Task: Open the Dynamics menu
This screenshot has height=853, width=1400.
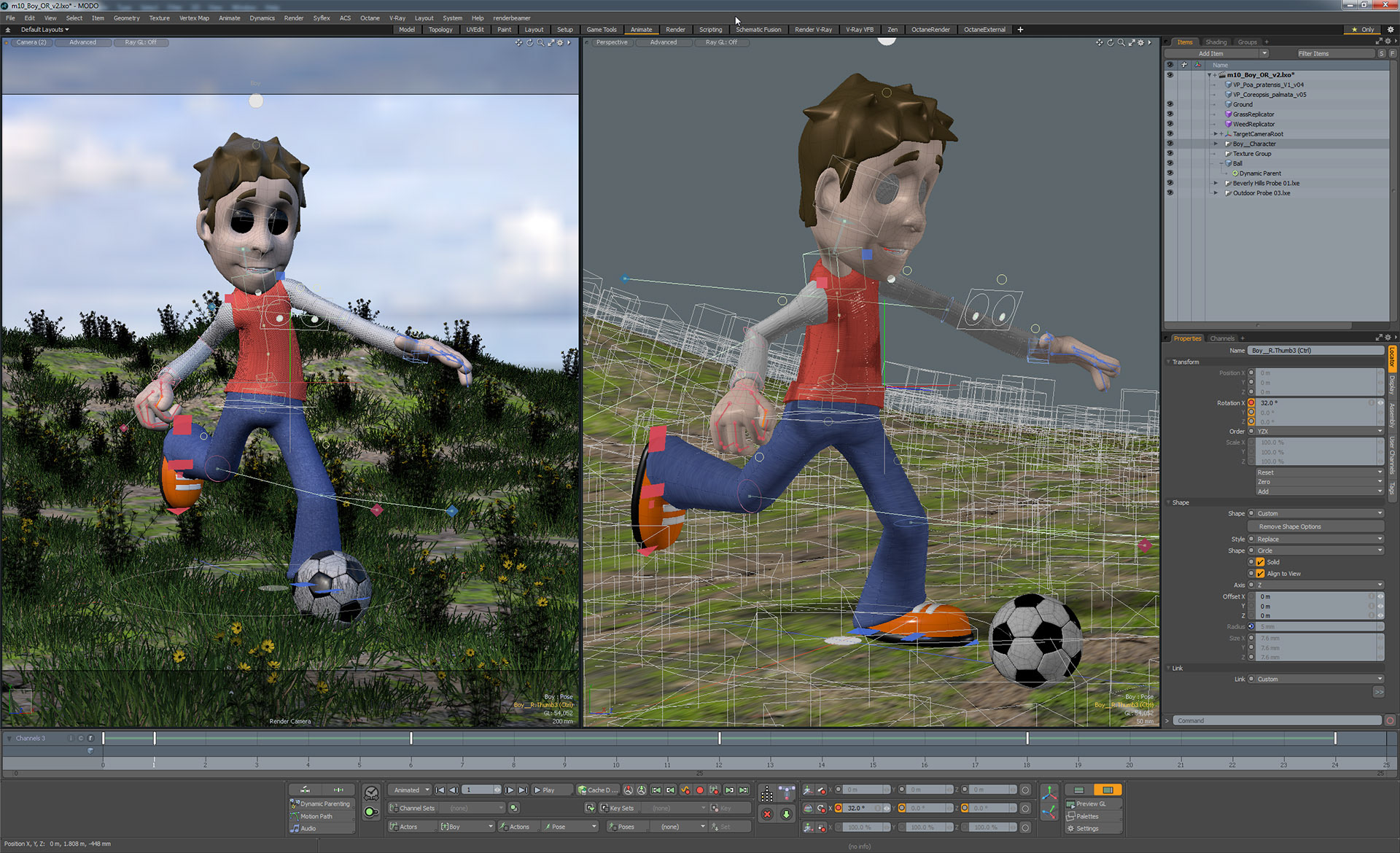Action: [262, 18]
